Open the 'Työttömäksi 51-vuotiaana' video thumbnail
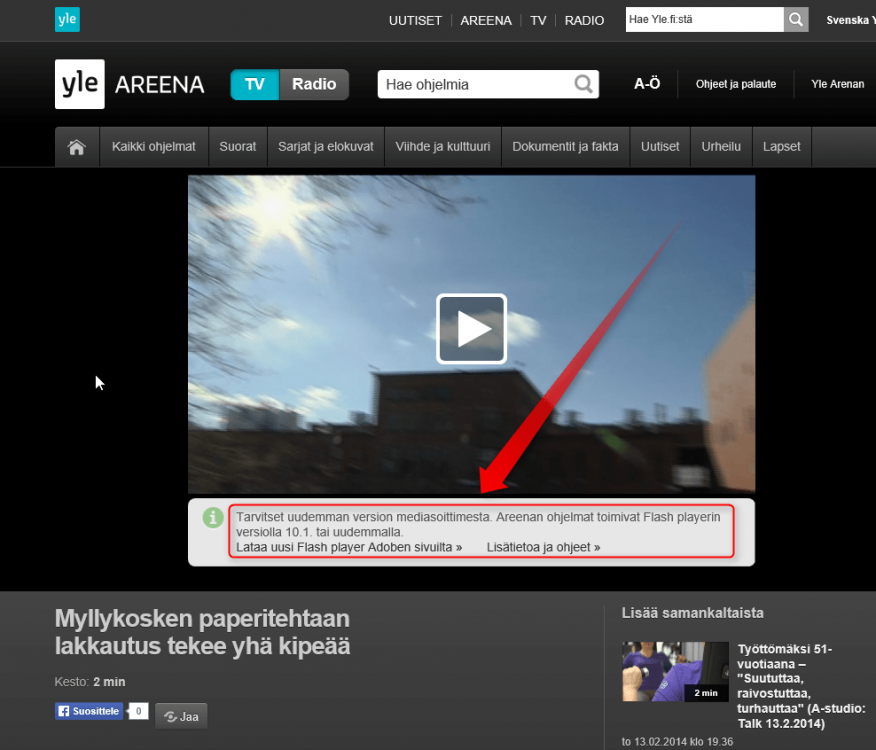876x750 pixels. tap(675, 672)
